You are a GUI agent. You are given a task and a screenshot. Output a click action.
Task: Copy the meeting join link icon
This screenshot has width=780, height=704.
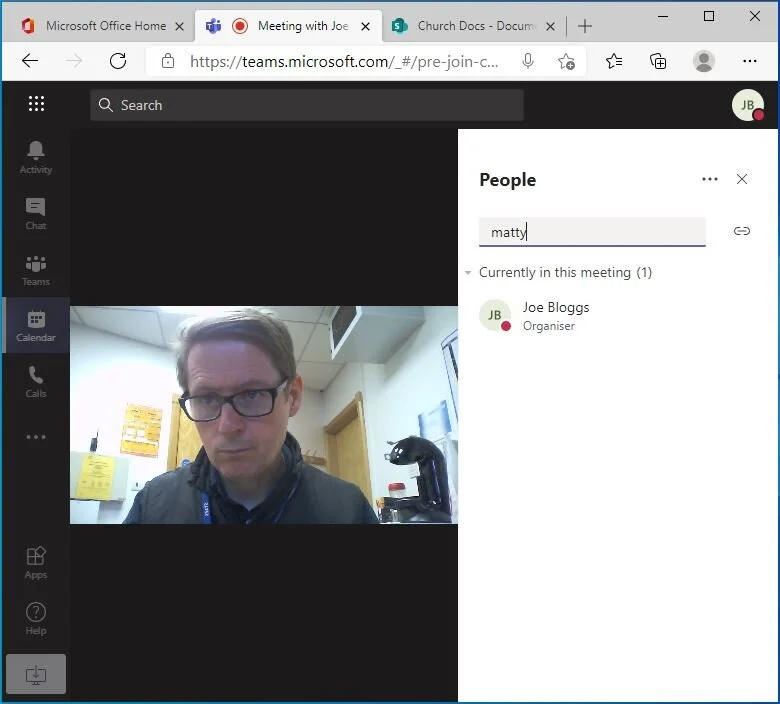[742, 231]
